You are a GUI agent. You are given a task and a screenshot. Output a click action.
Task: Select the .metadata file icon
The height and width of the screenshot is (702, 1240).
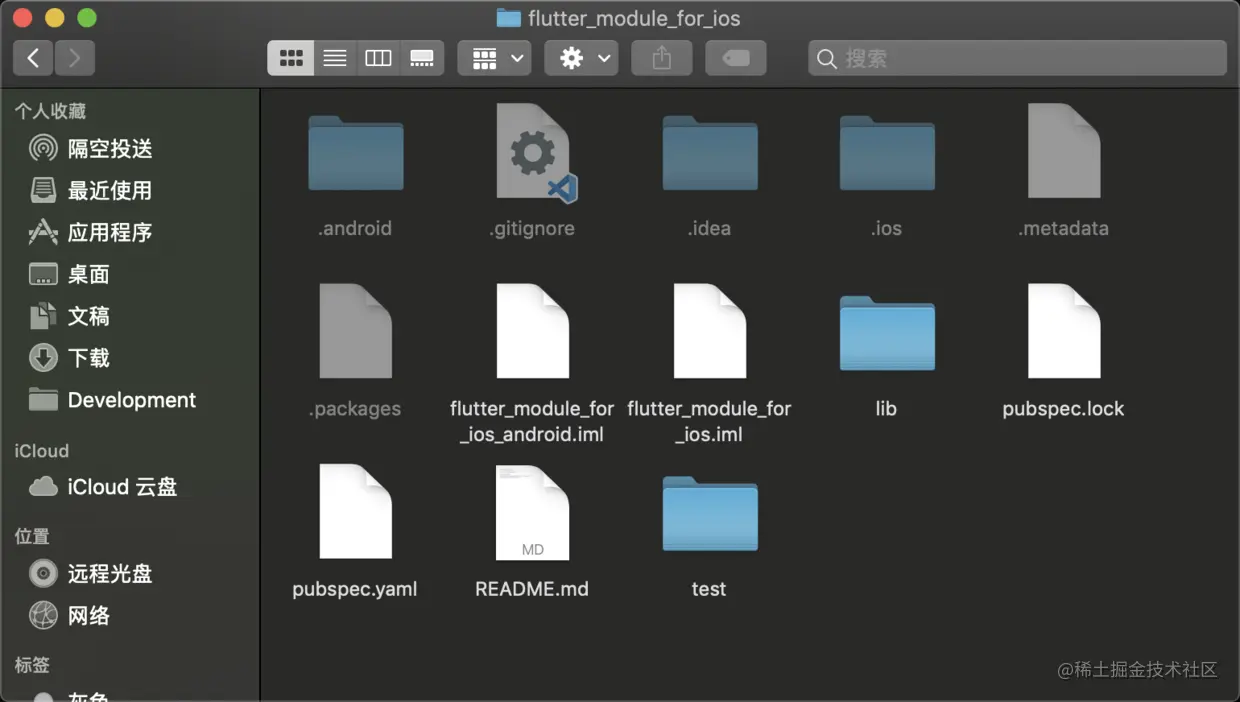pos(1064,150)
